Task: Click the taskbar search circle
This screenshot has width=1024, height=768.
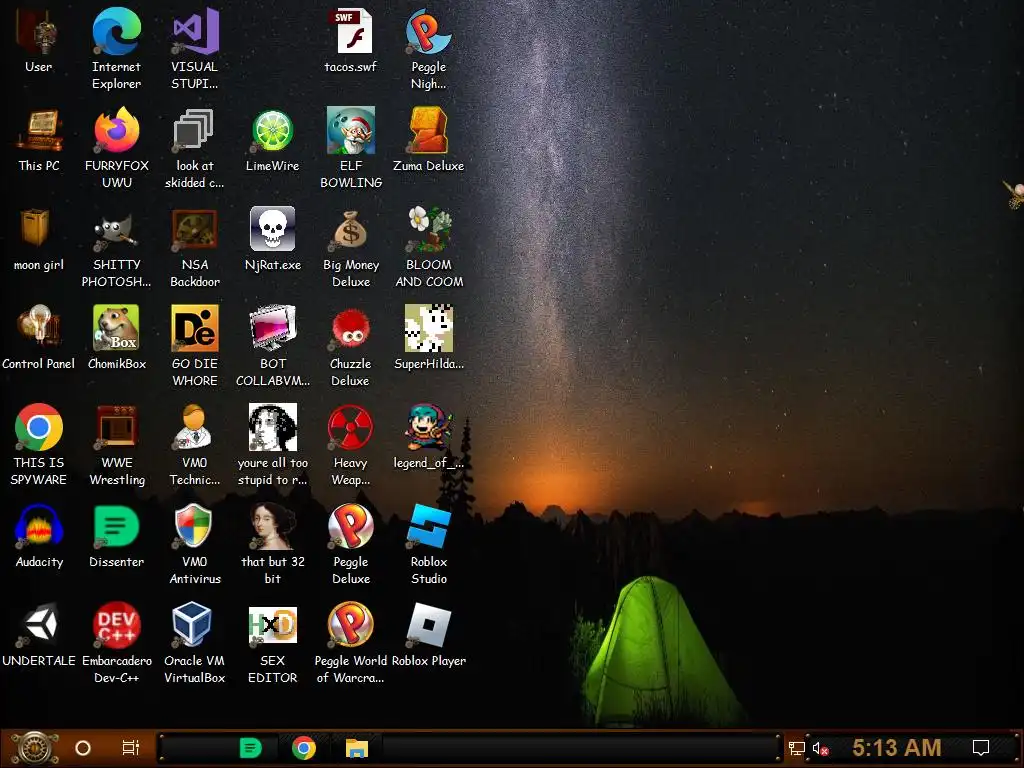Action: (x=83, y=748)
